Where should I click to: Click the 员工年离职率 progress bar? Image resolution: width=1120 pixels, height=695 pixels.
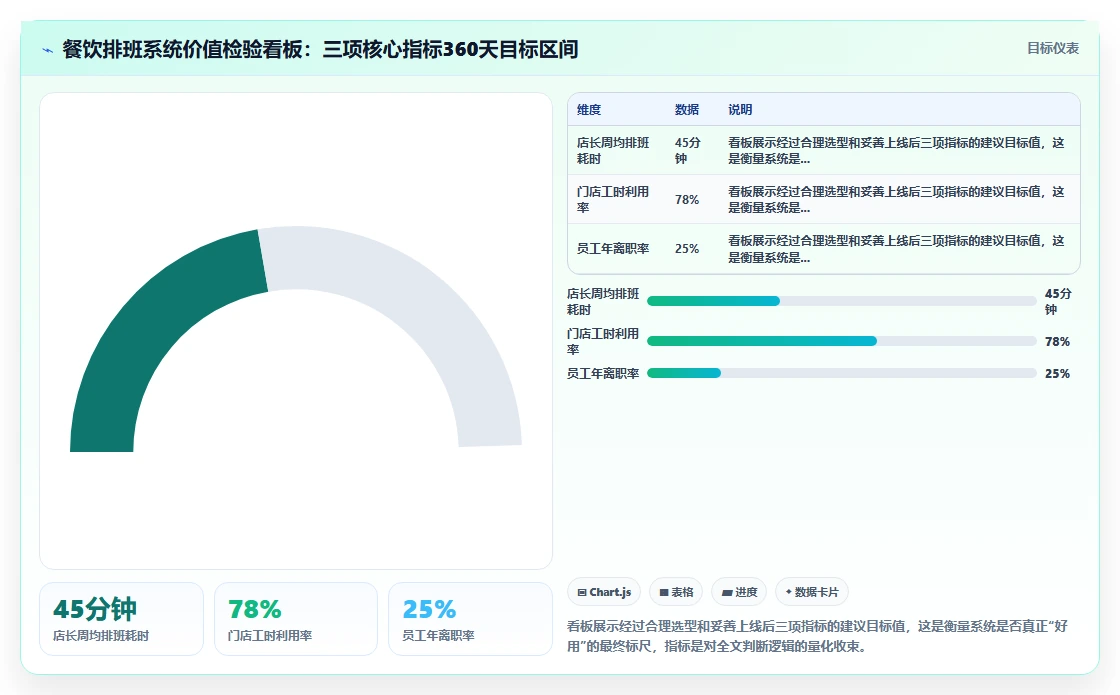841,373
